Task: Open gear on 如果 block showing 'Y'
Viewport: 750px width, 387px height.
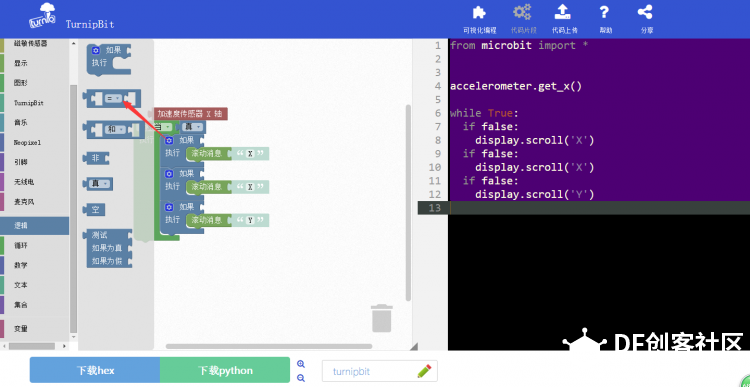Action: coord(169,207)
